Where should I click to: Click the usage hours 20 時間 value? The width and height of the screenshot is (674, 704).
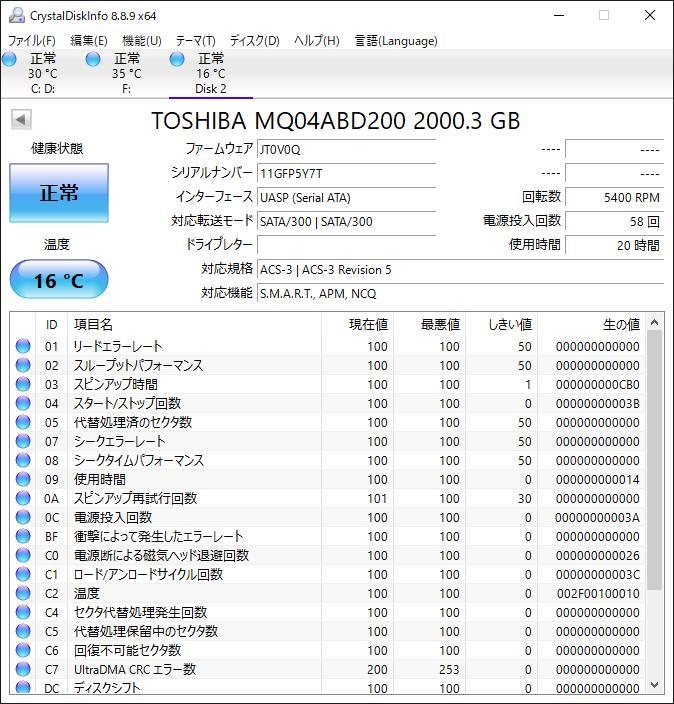coord(614,245)
